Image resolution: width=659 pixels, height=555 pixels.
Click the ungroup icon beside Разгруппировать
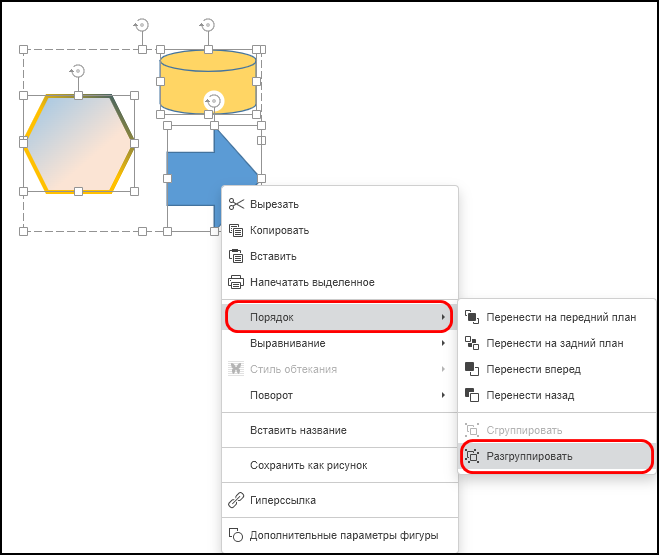pyautogui.click(x=472, y=456)
